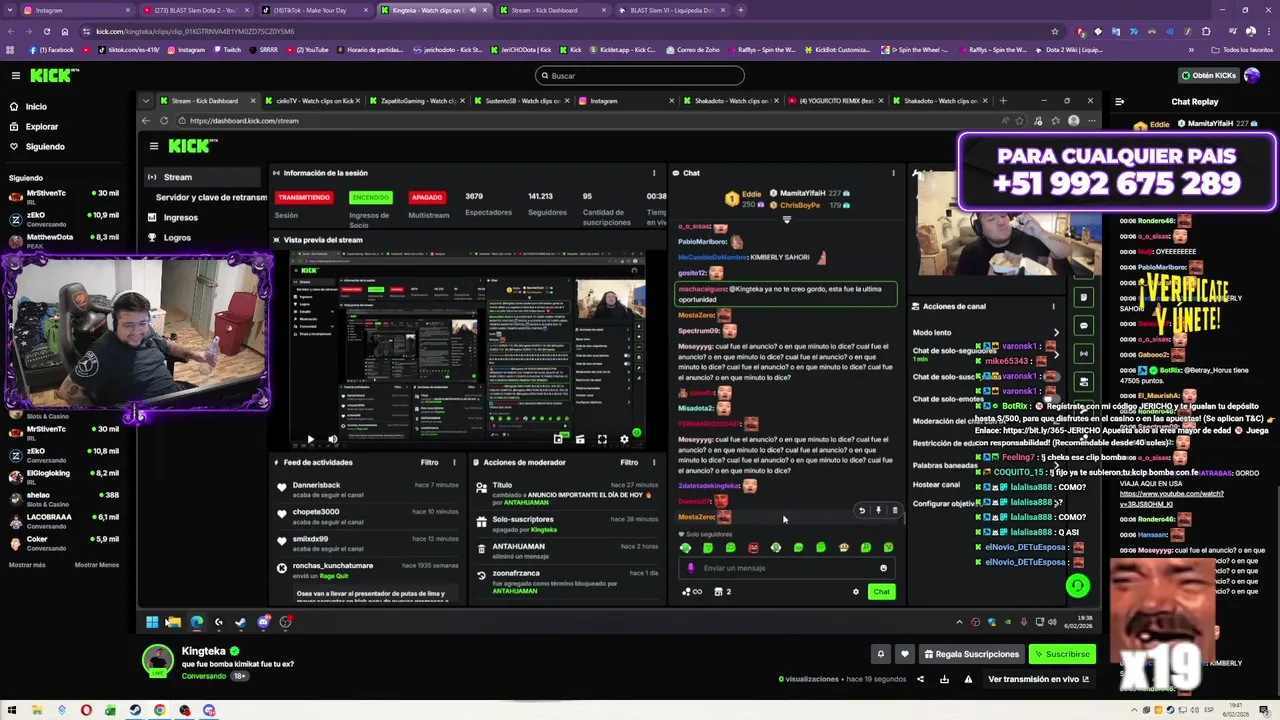Open the inner Windows Start button
This screenshot has width=1280, height=720.
152,622
